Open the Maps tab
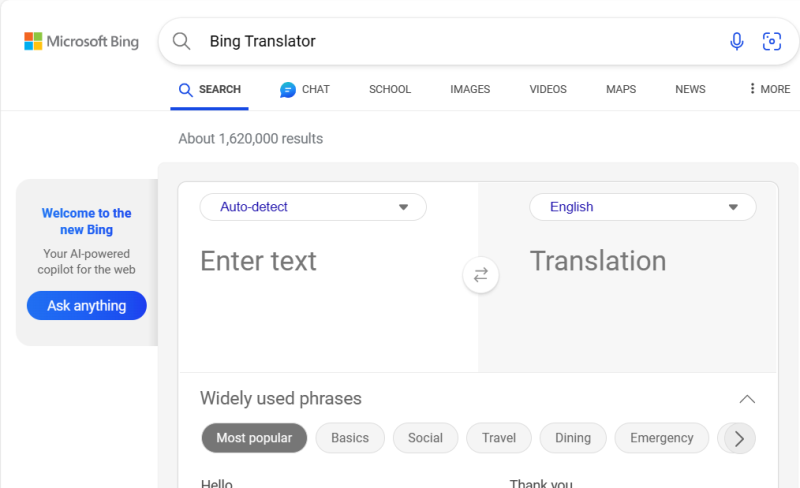The image size is (800, 488). point(621,89)
